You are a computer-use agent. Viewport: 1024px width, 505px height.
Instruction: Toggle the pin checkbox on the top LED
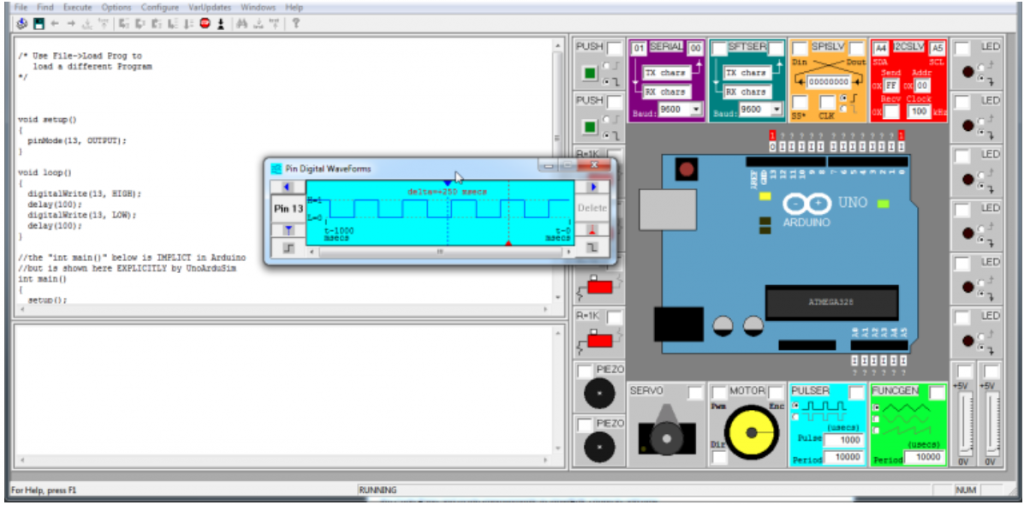coord(961,48)
